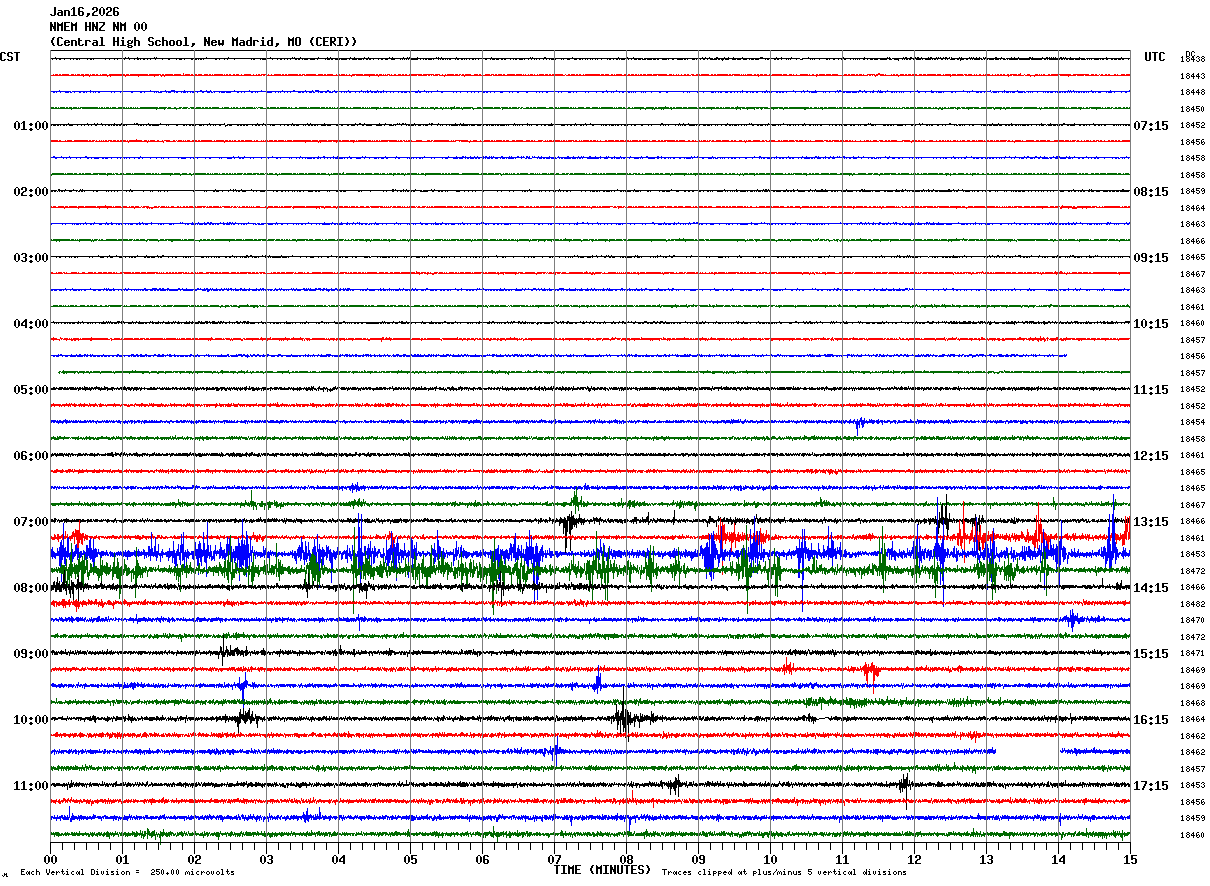Select the 11:00 CST time label
Viewport: 1210px width, 886px height.
coord(31,786)
